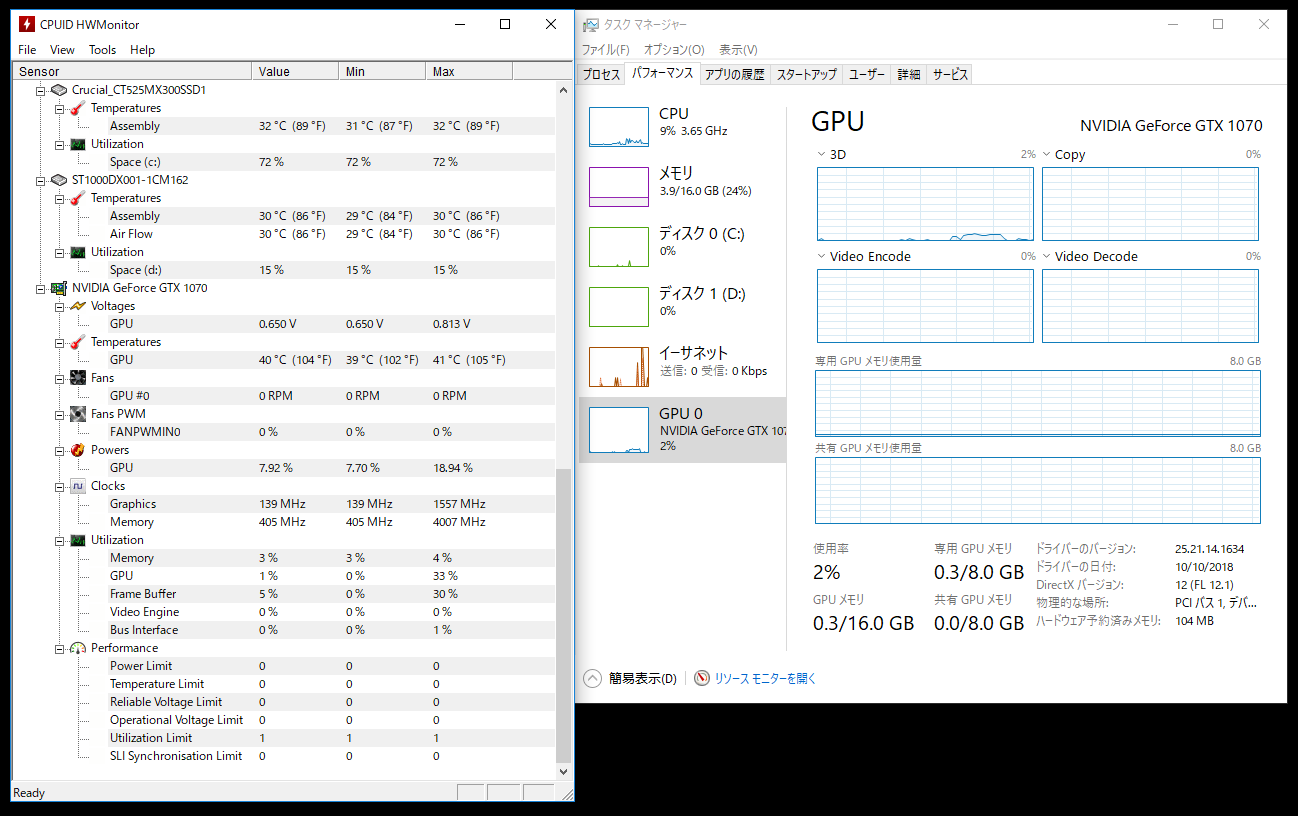Viewport: 1298px width, 816px height.
Task: Open the HWMonitor Tools menu
Action: coord(102,50)
